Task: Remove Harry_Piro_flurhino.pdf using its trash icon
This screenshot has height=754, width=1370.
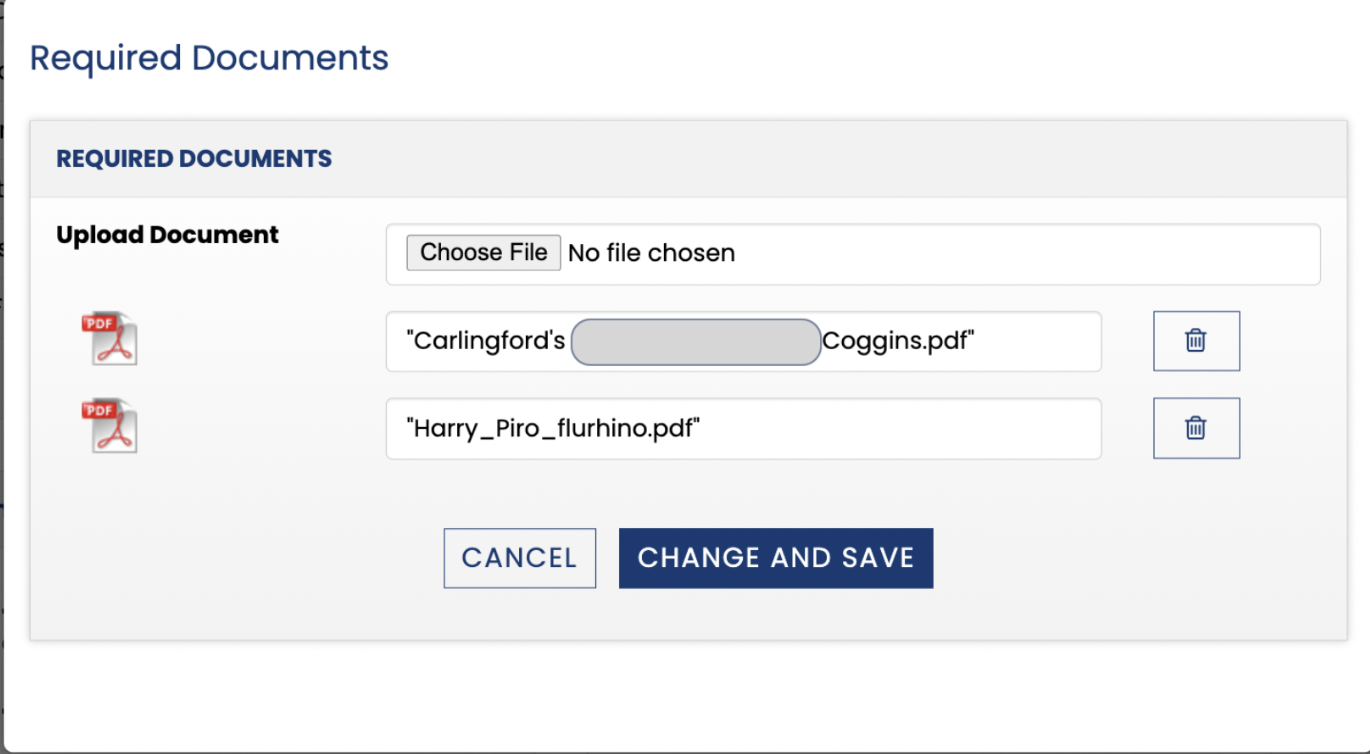Action: coord(1196,428)
